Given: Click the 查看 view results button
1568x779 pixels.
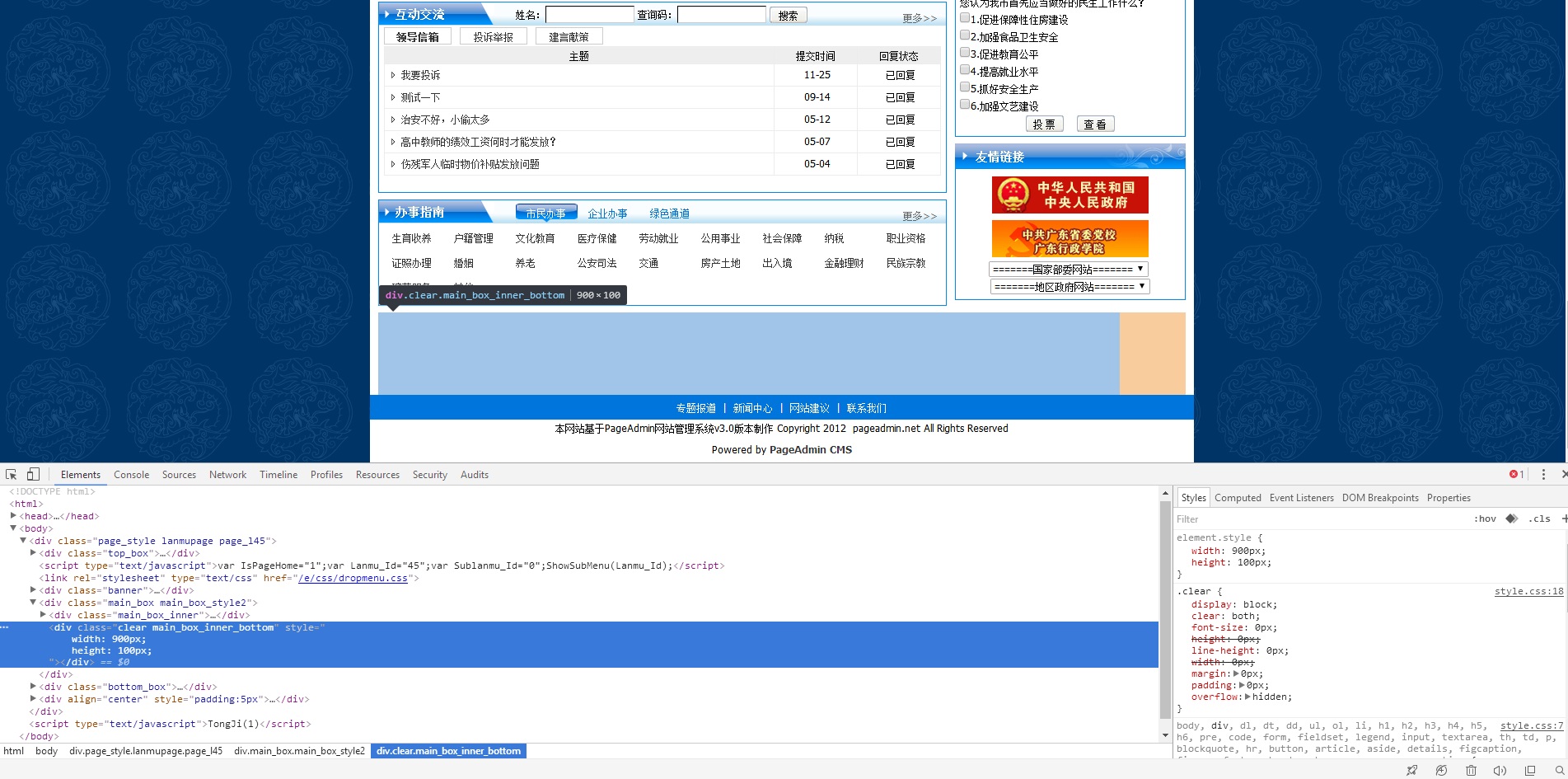Looking at the screenshot, I should click(1095, 124).
